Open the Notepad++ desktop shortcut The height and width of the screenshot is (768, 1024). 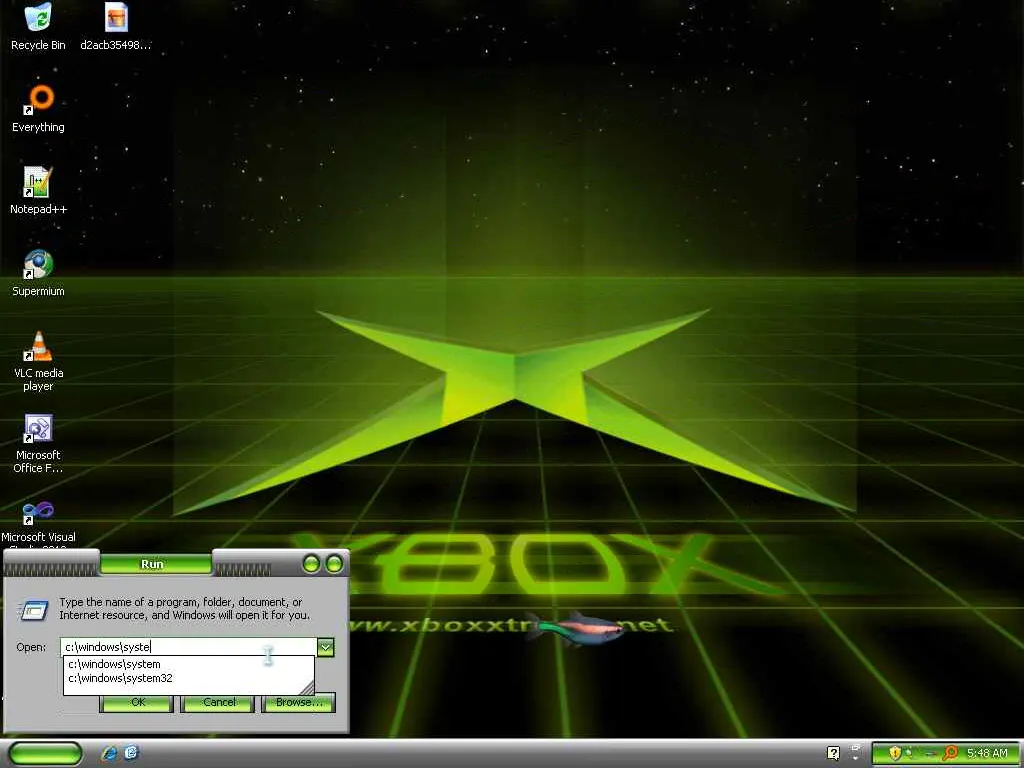(38, 190)
